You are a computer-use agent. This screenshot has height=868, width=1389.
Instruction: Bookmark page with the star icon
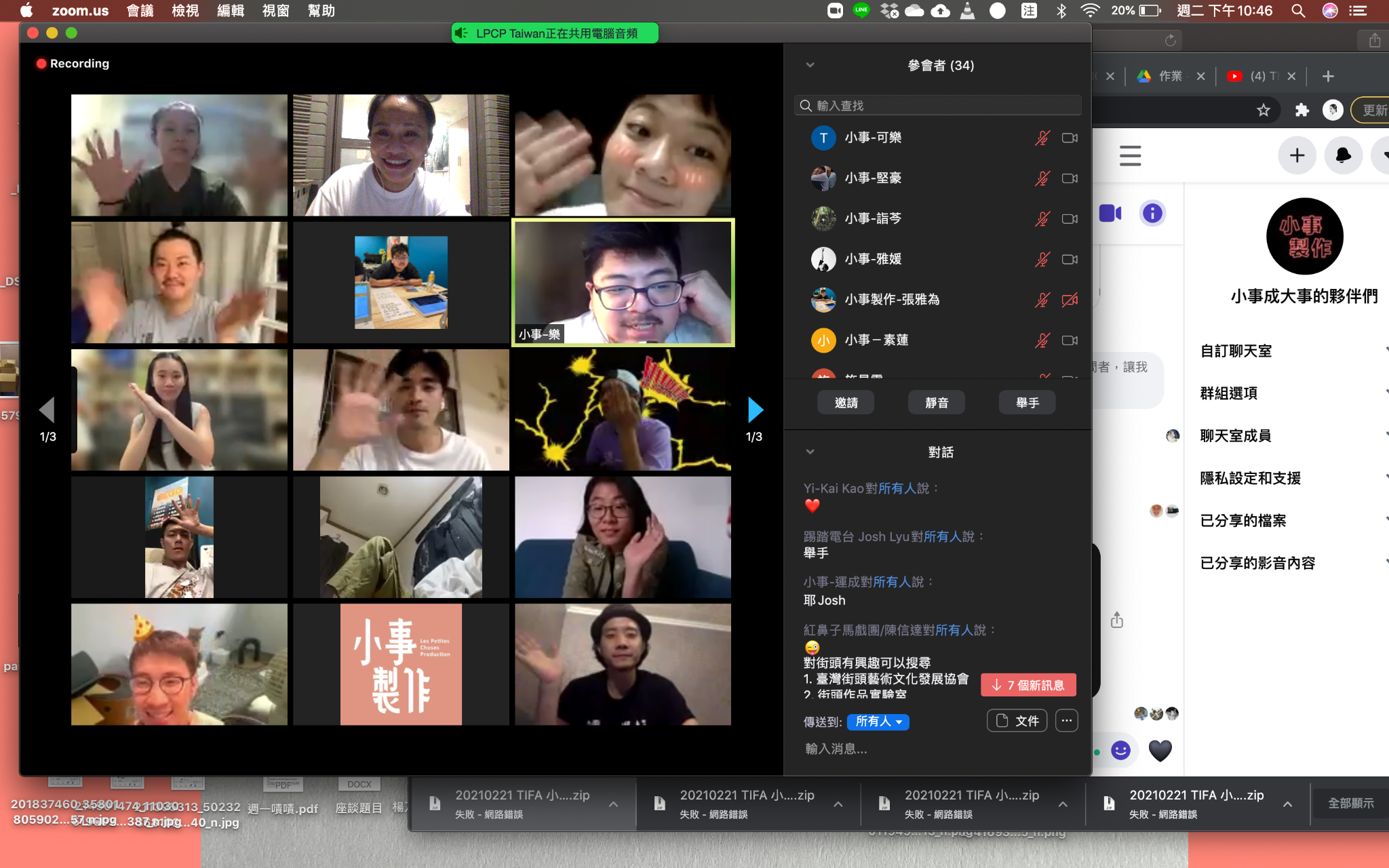click(1263, 110)
